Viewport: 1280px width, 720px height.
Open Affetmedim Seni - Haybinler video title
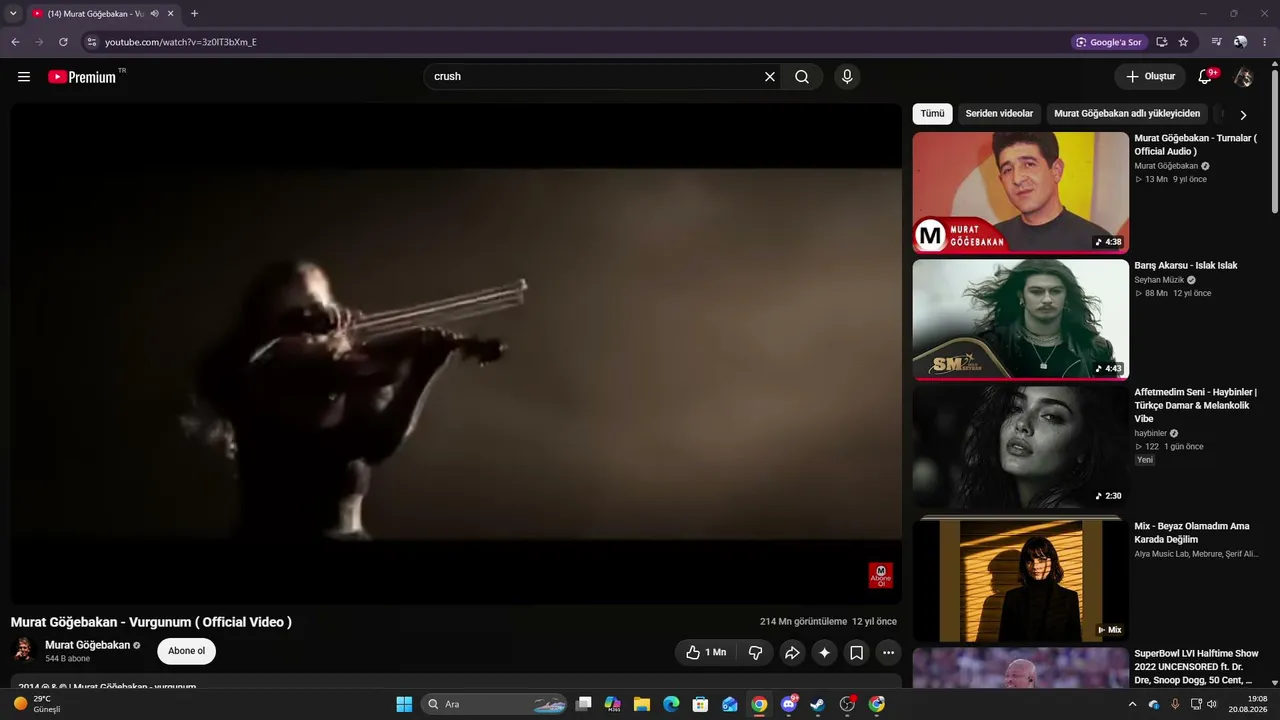pyautogui.click(x=1196, y=405)
